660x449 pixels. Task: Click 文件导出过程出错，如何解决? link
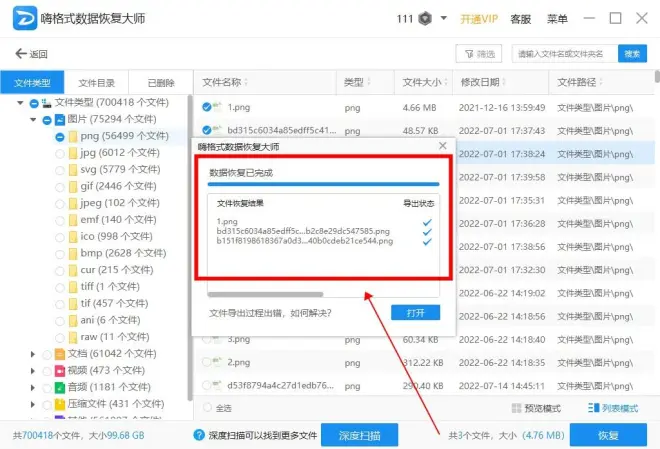click(270, 313)
